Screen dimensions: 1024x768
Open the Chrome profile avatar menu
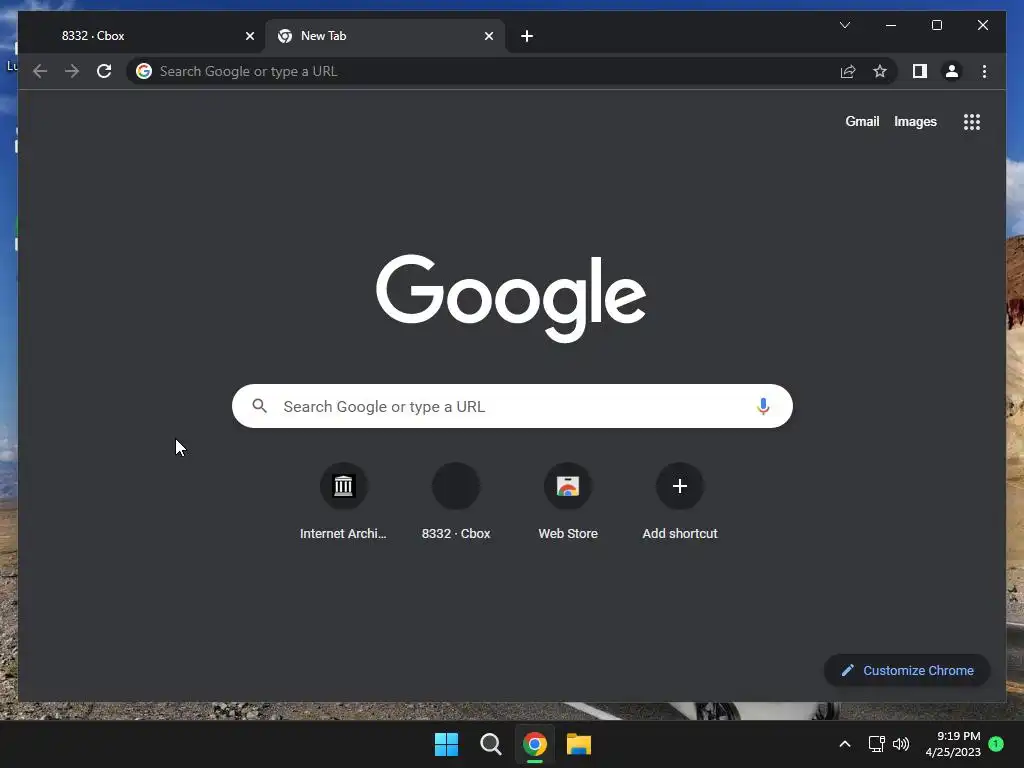coord(952,71)
